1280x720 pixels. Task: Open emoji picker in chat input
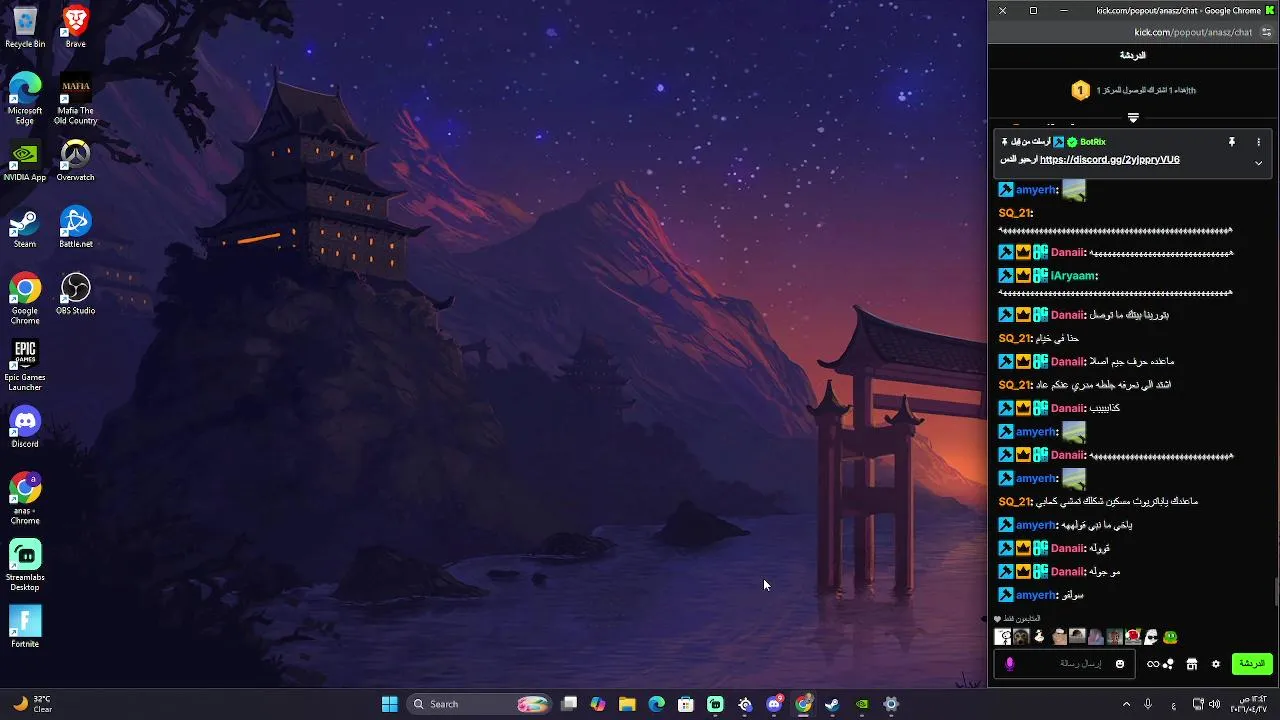(1120, 664)
